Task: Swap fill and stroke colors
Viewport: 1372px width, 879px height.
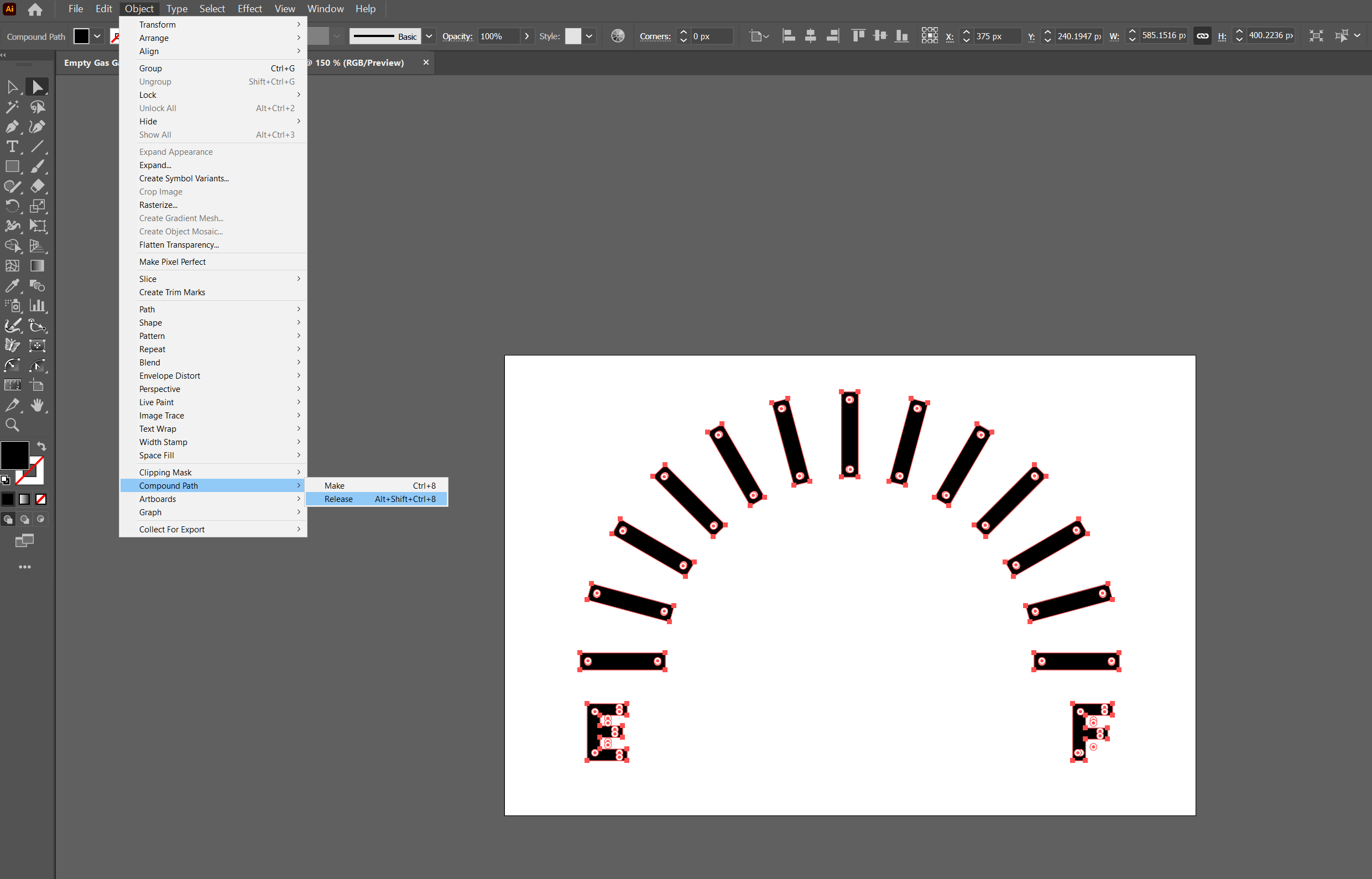Action: coord(41,446)
